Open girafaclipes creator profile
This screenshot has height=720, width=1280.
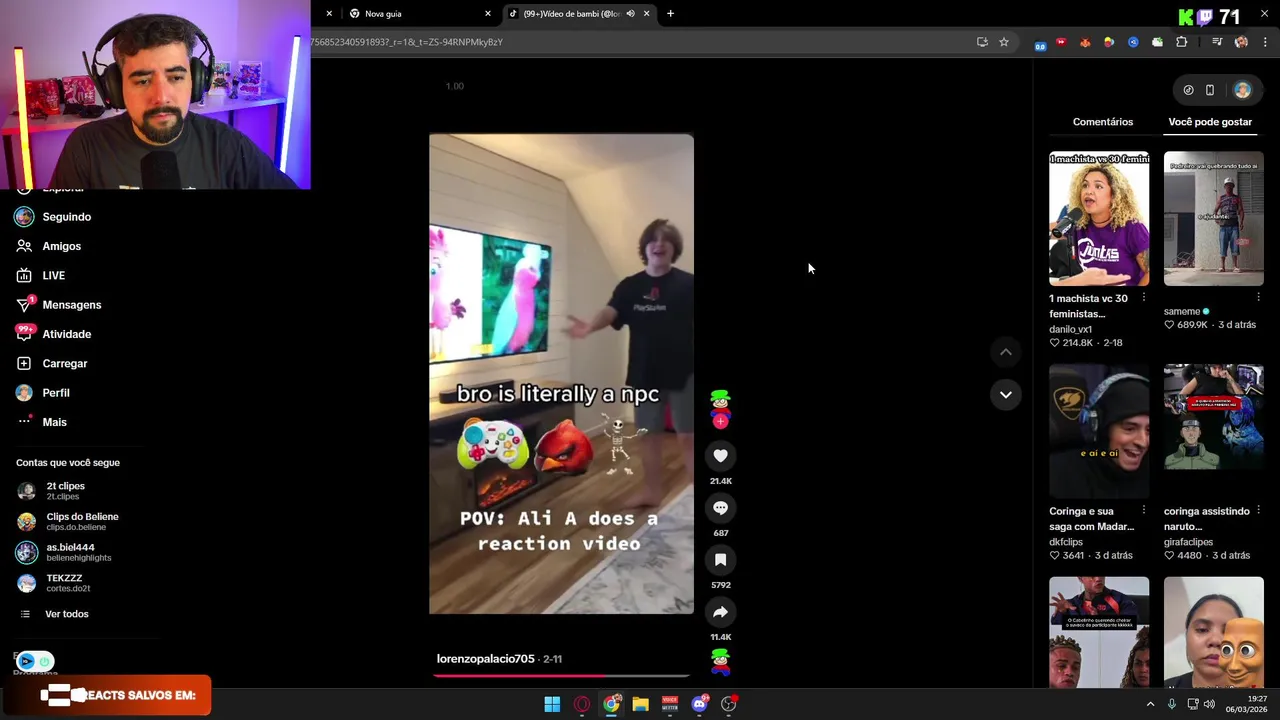tap(1188, 542)
